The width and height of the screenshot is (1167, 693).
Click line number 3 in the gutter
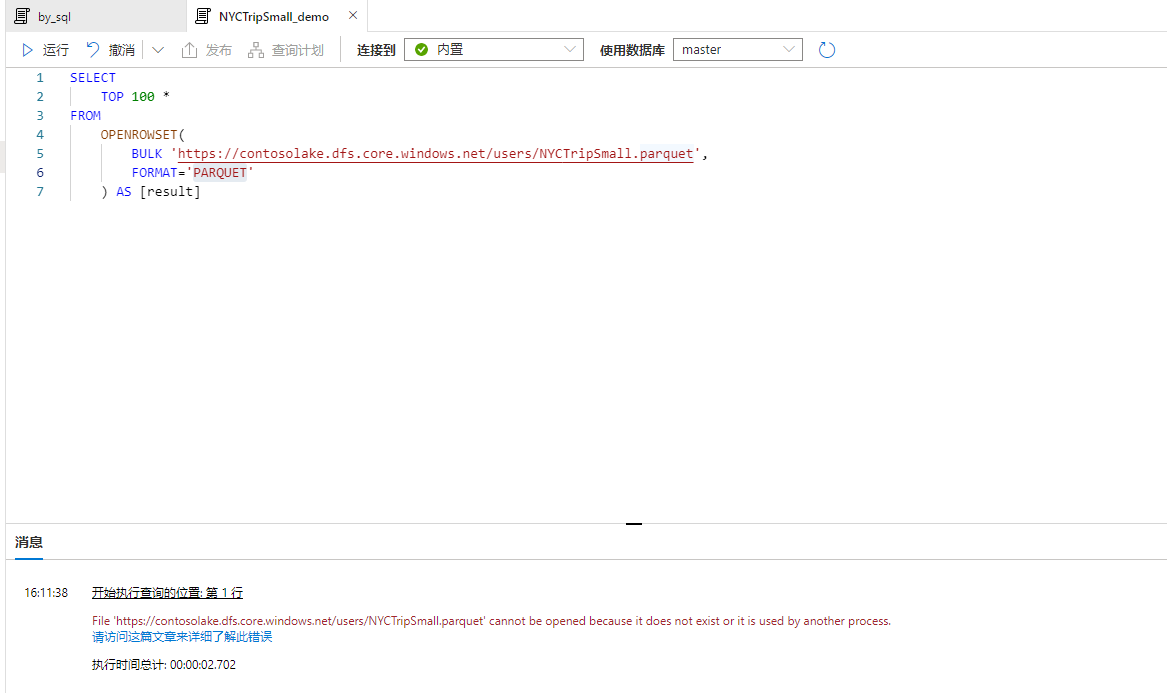40,115
